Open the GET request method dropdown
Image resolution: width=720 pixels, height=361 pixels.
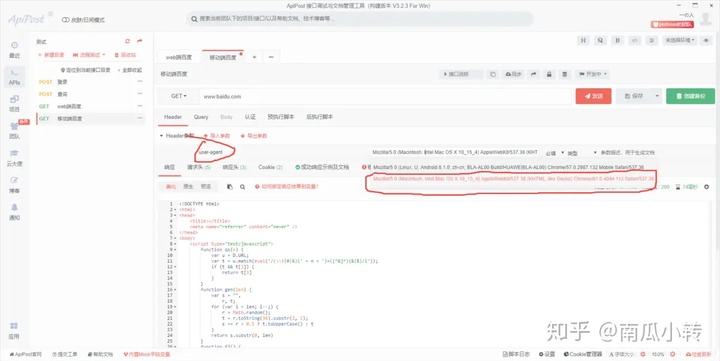point(179,96)
